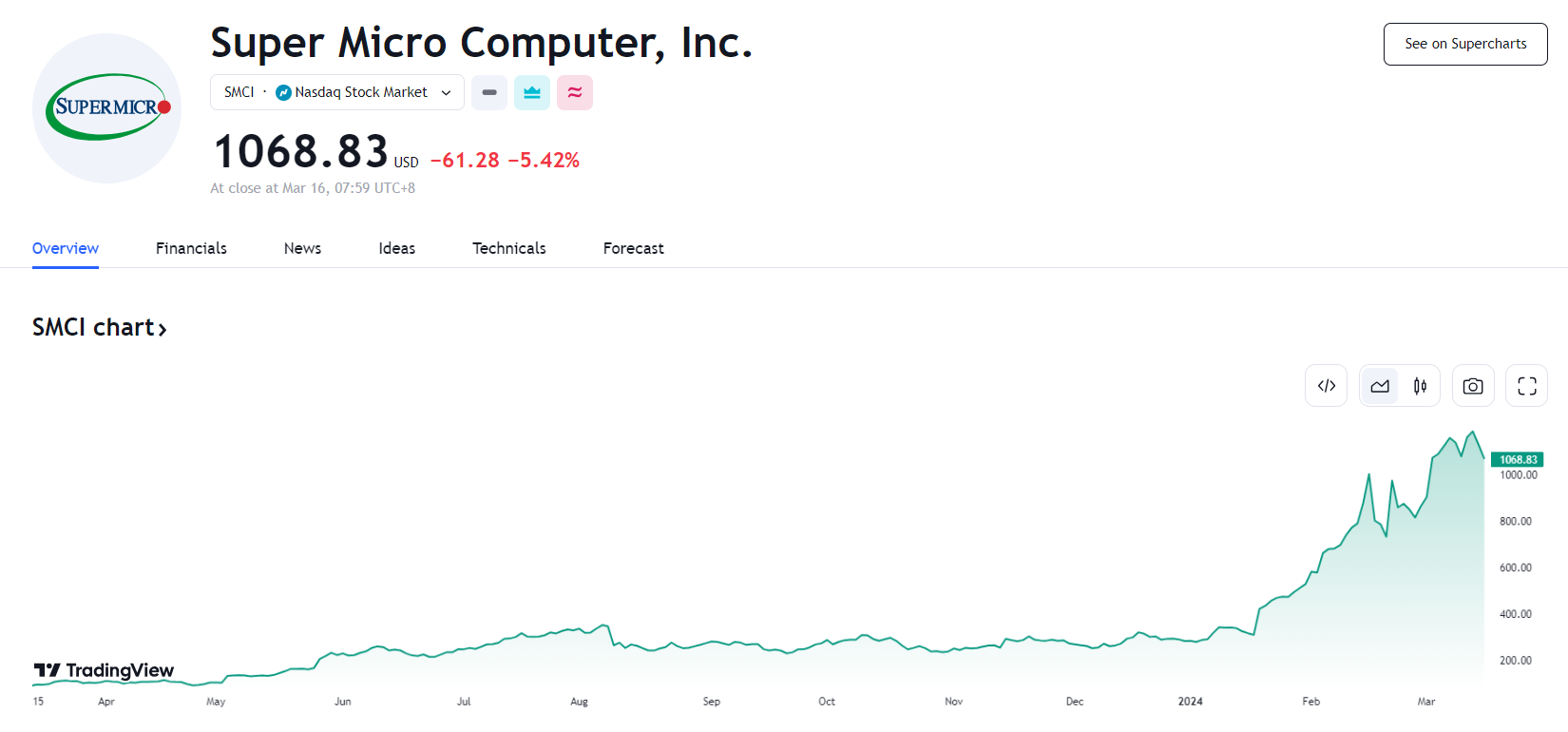Switch to the Financials tab

tap(191, 248)
